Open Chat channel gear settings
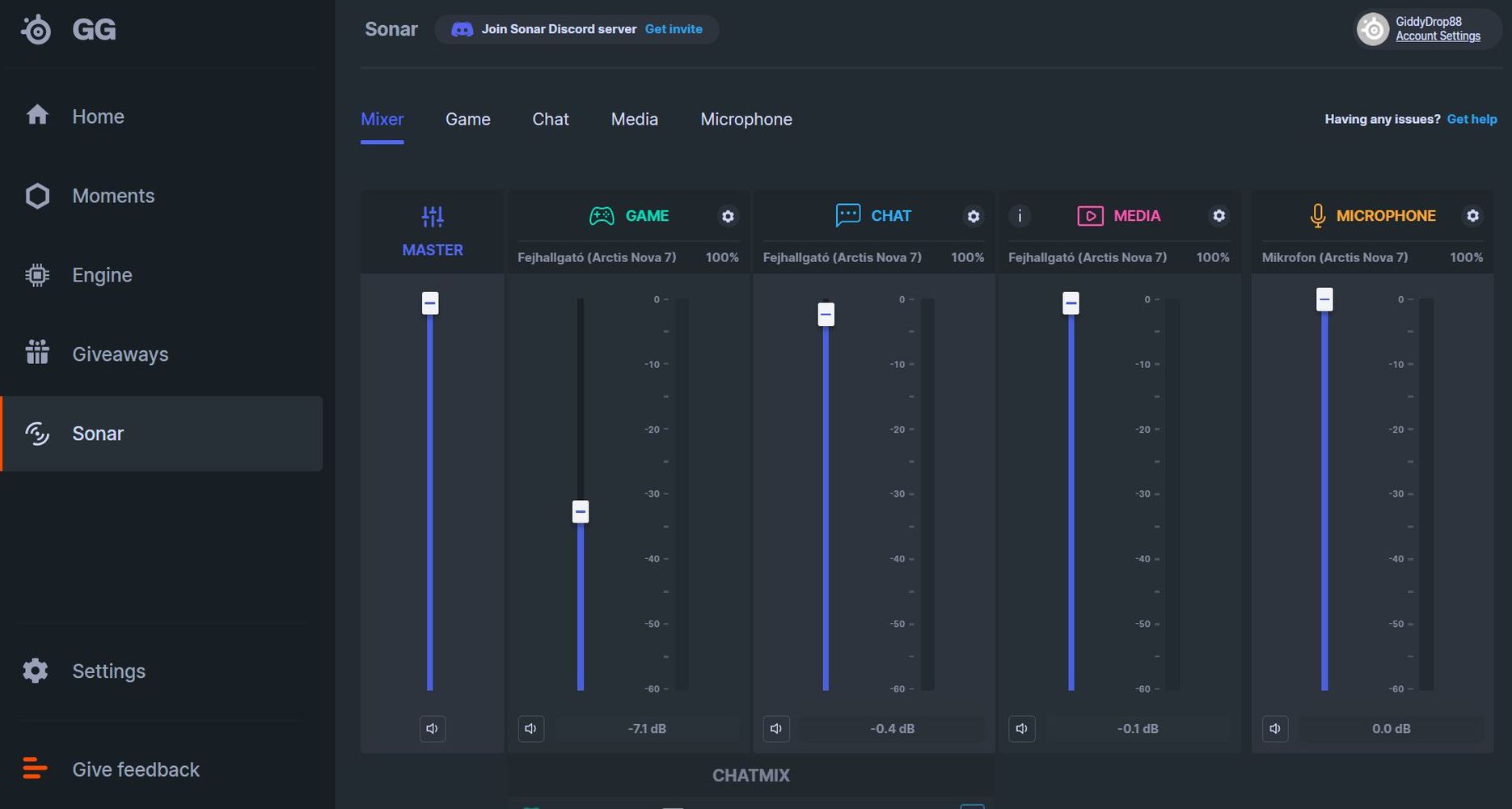The height and width of the screenshot is (809, 1512). click(x=974, y=216)
